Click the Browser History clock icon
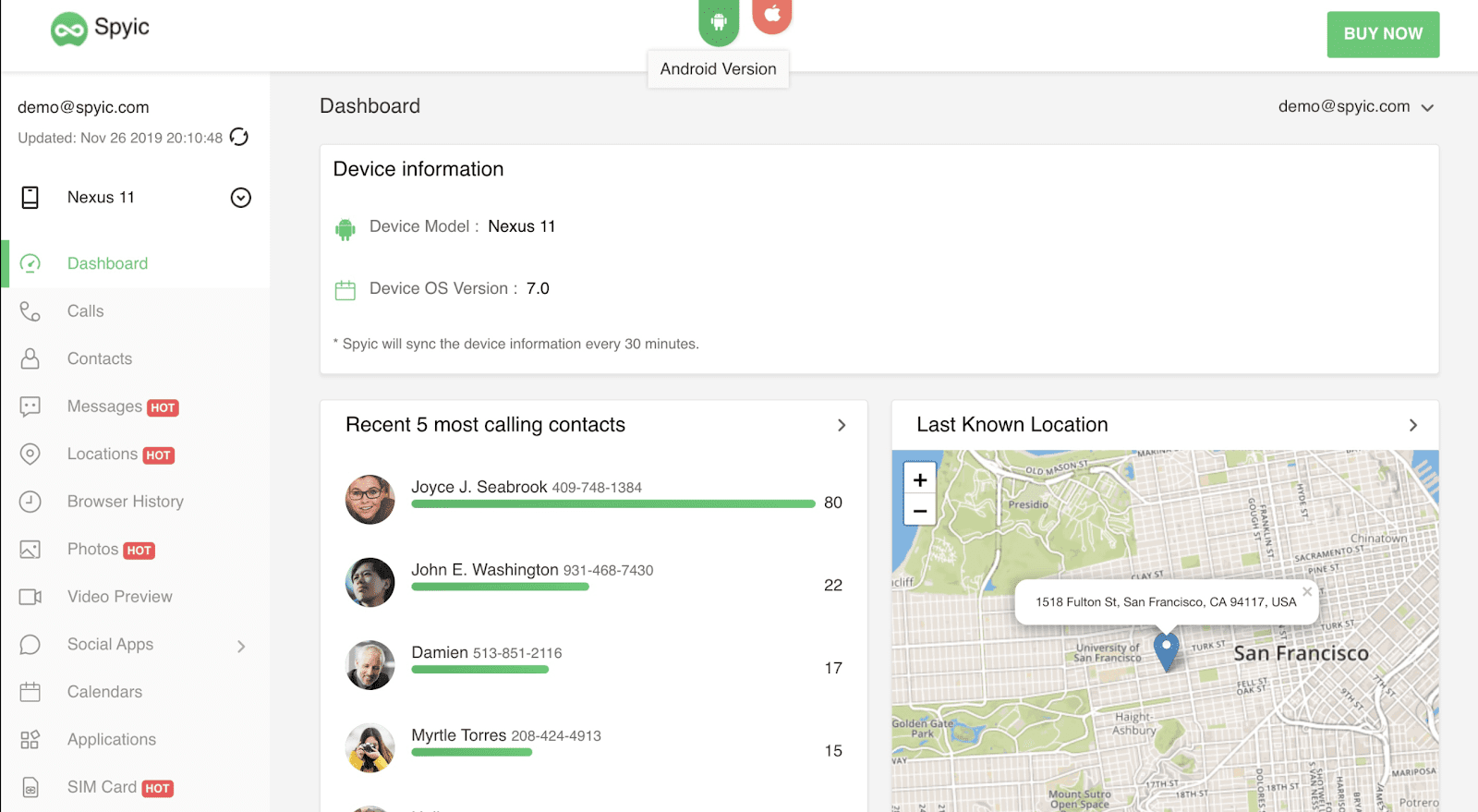The width and height of the screenshot is (1478, 812). tap(30, 502)
